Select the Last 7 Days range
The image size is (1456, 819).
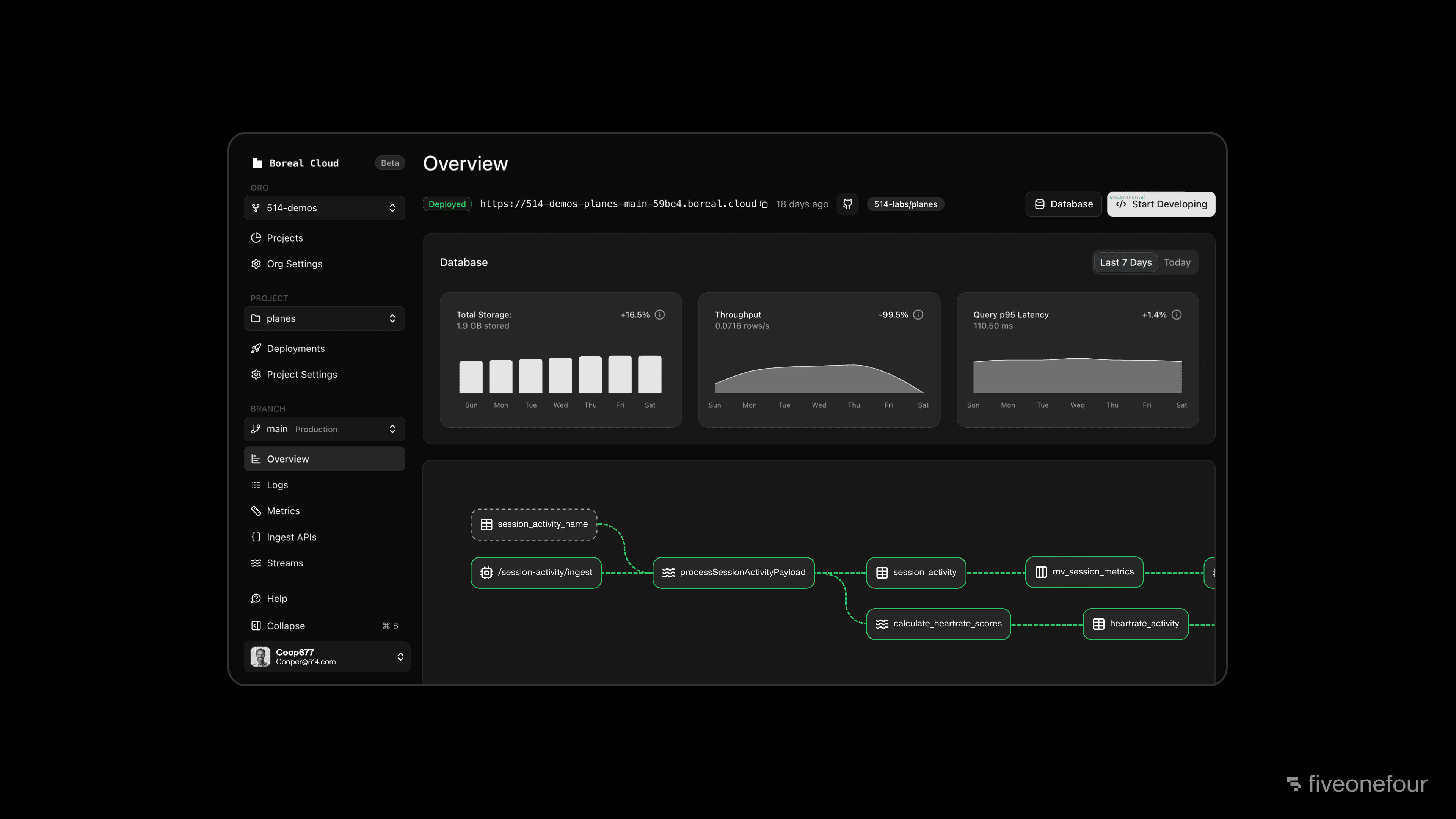(x=1125, y=262)
